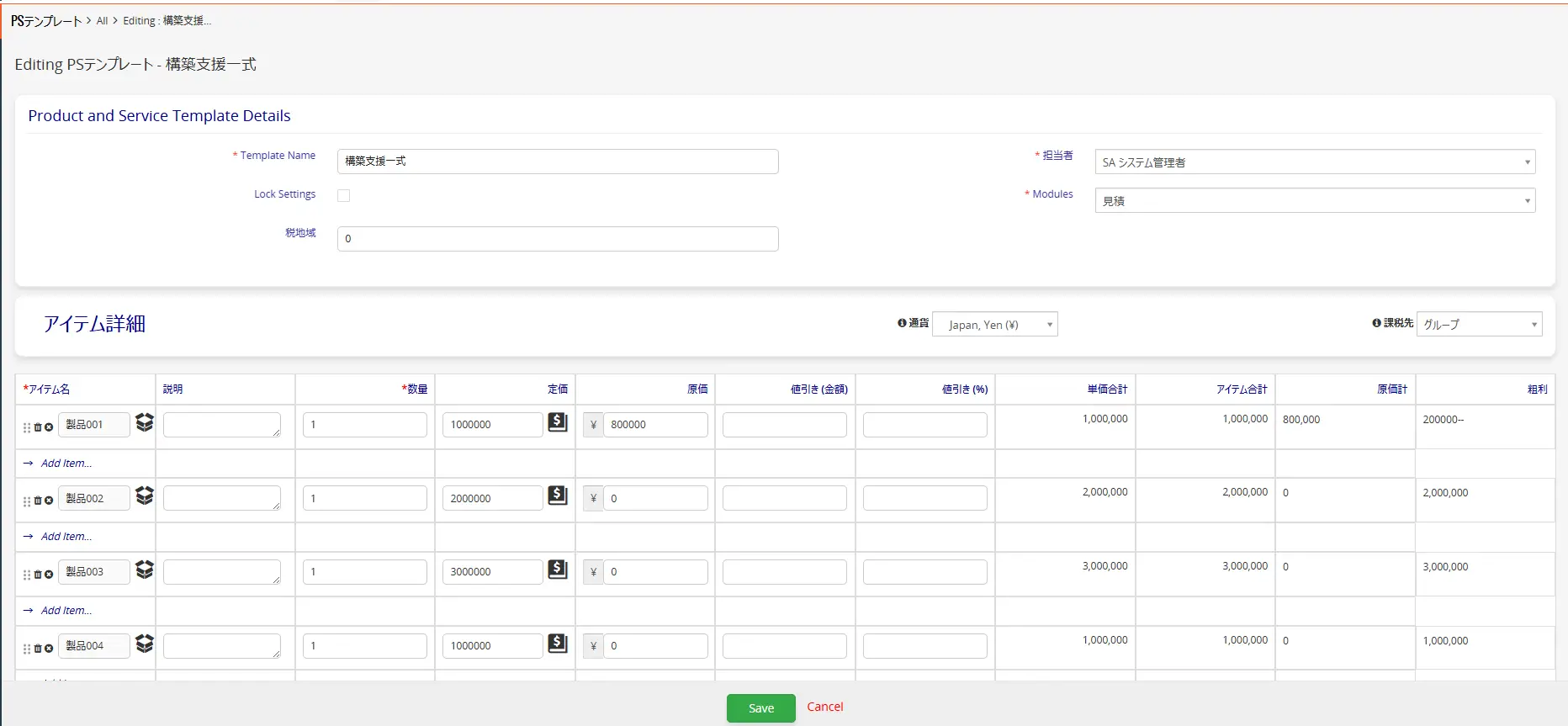Open the 課税先 グループ dropdown
Screen dimensions: 1568x726
pos(1479,325)
